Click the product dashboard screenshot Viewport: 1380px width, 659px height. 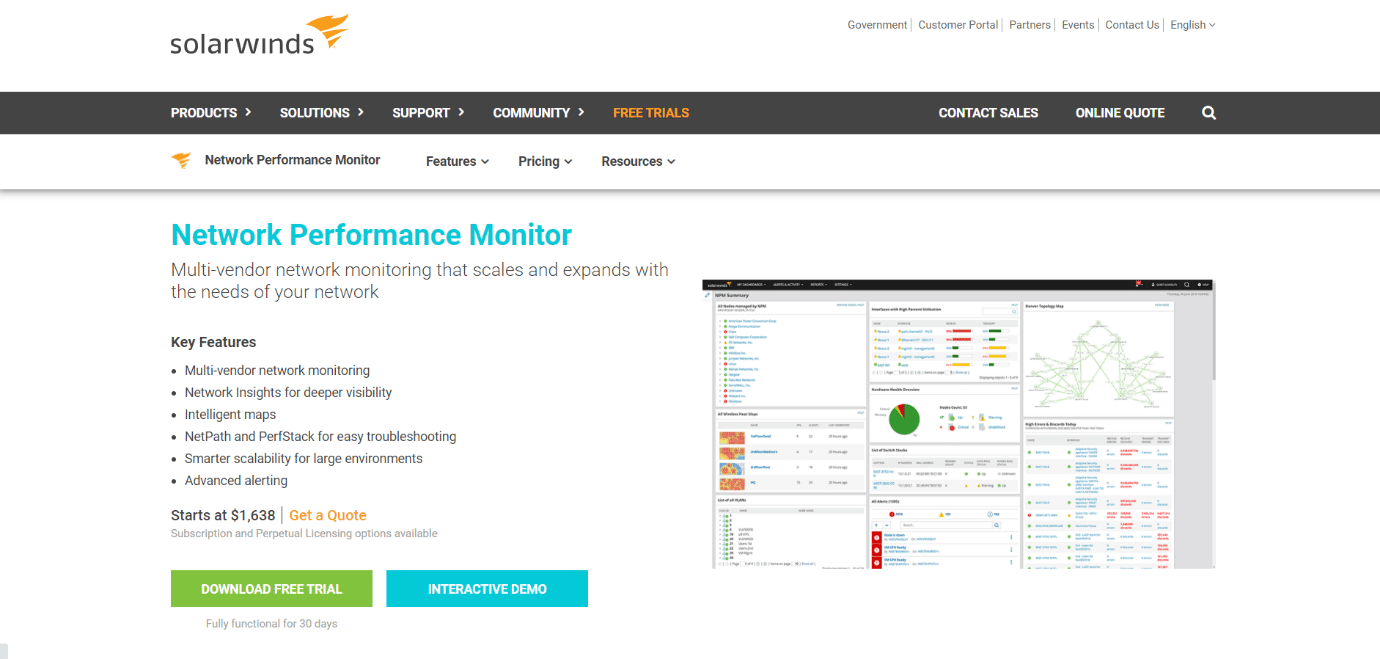tap(958, 424)
